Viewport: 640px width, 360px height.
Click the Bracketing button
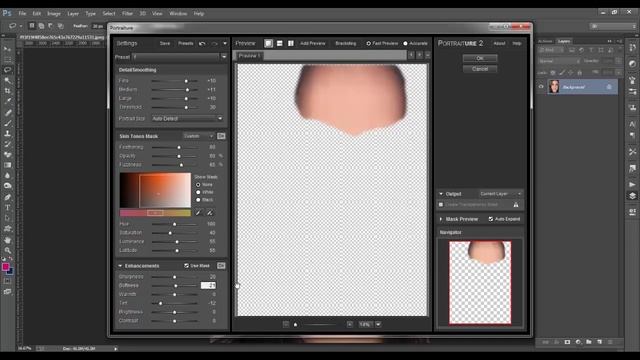pos(346,43)
